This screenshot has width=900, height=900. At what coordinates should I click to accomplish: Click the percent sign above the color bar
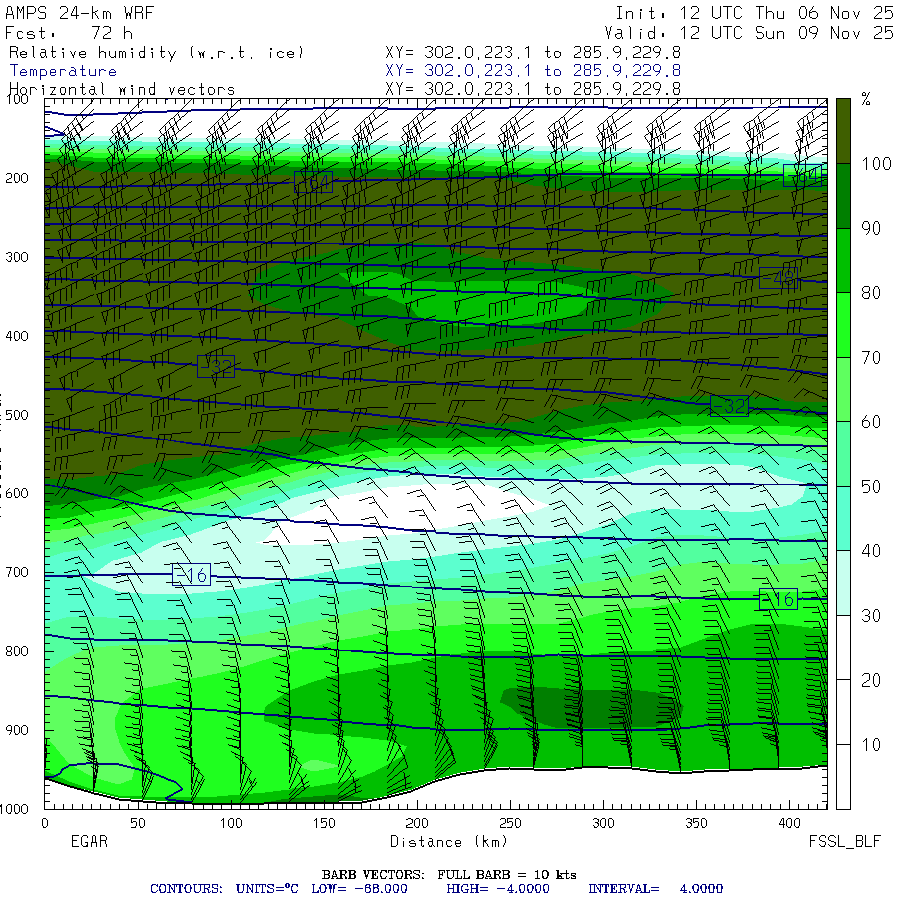[866, 99]
